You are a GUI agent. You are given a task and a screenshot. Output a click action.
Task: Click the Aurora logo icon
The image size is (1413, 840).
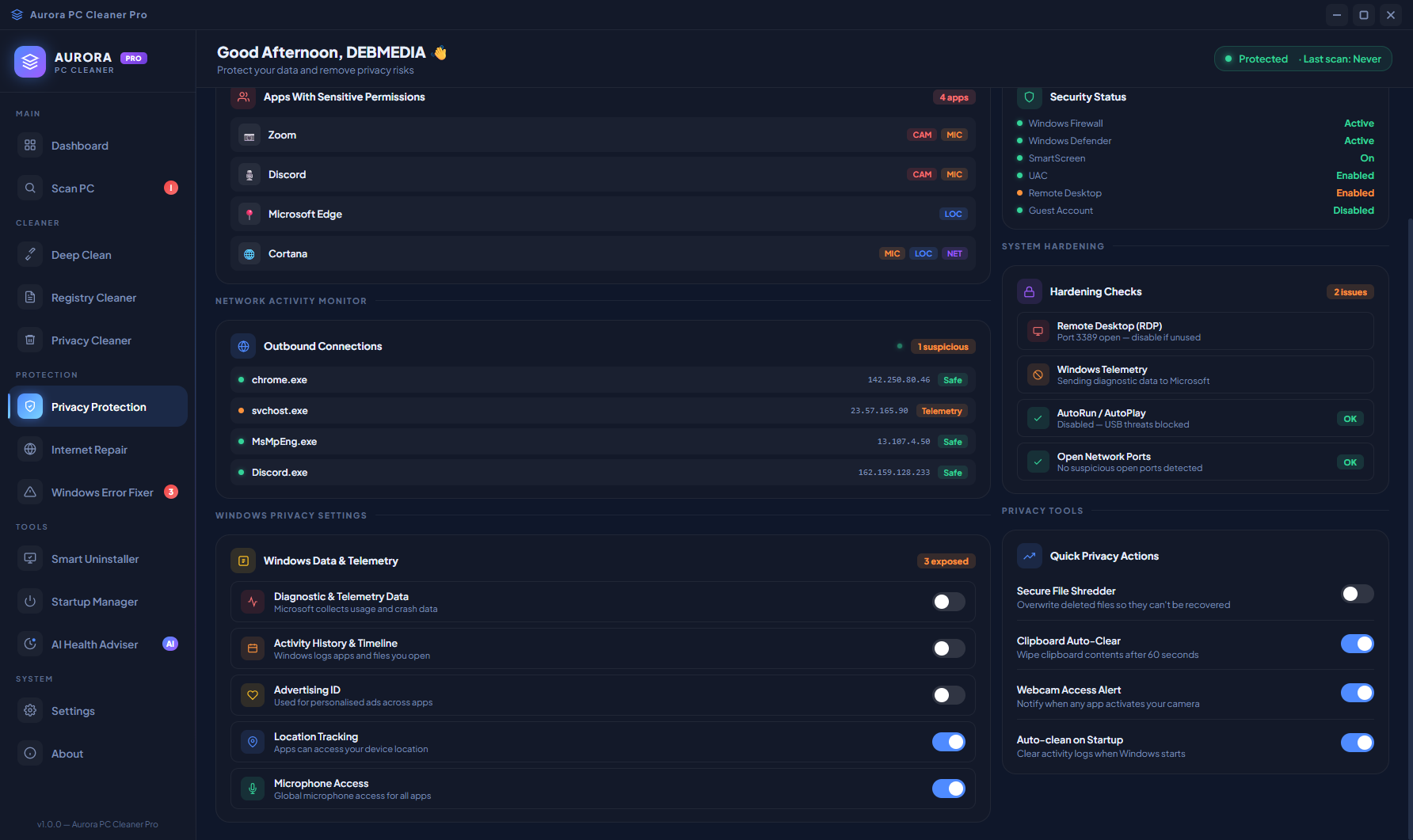point(30,62)
